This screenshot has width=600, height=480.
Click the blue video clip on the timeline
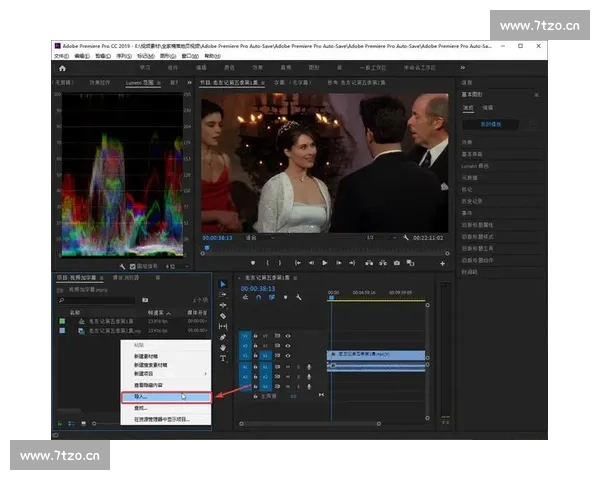tap(376, 355)
